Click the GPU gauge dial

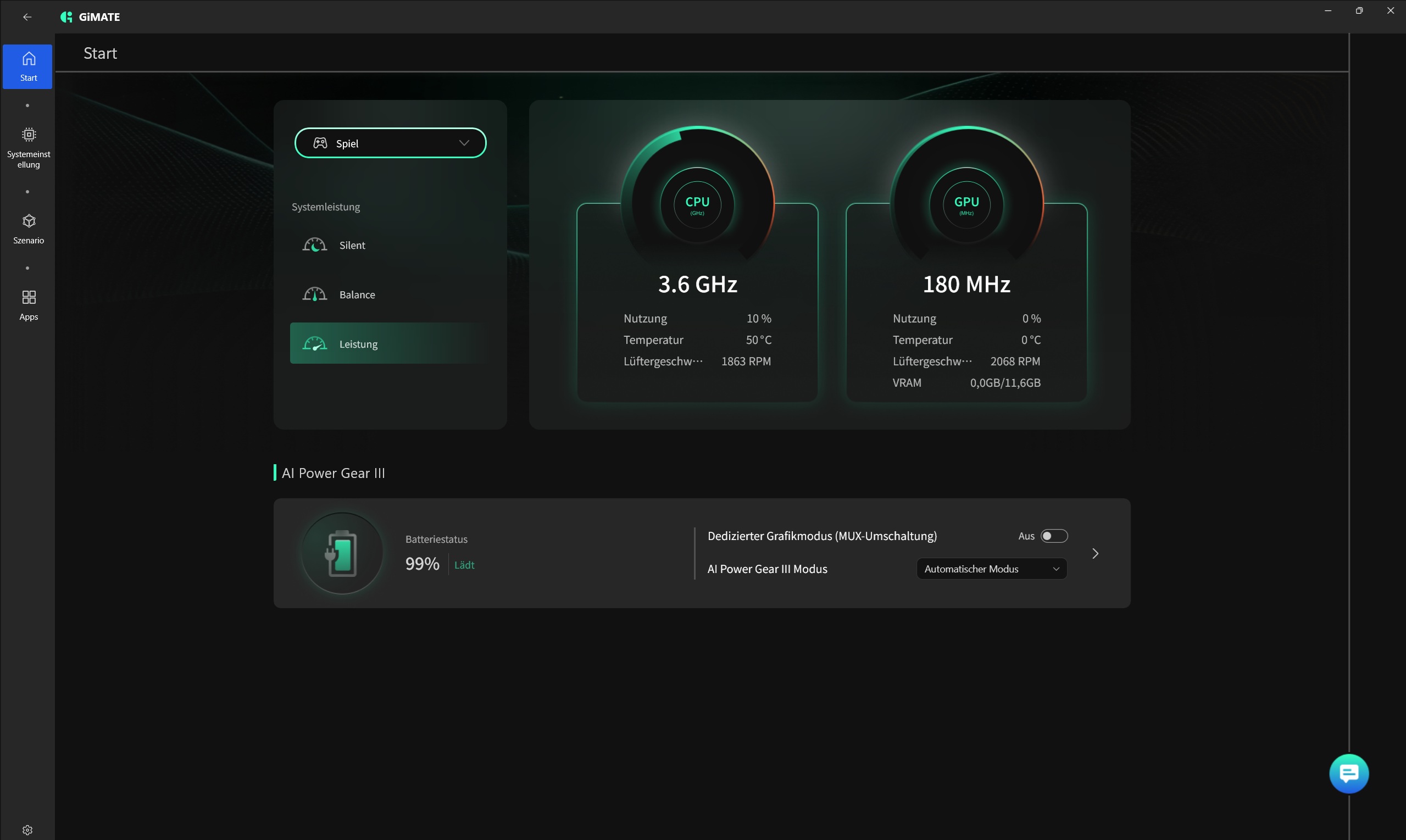click(966, 203)
